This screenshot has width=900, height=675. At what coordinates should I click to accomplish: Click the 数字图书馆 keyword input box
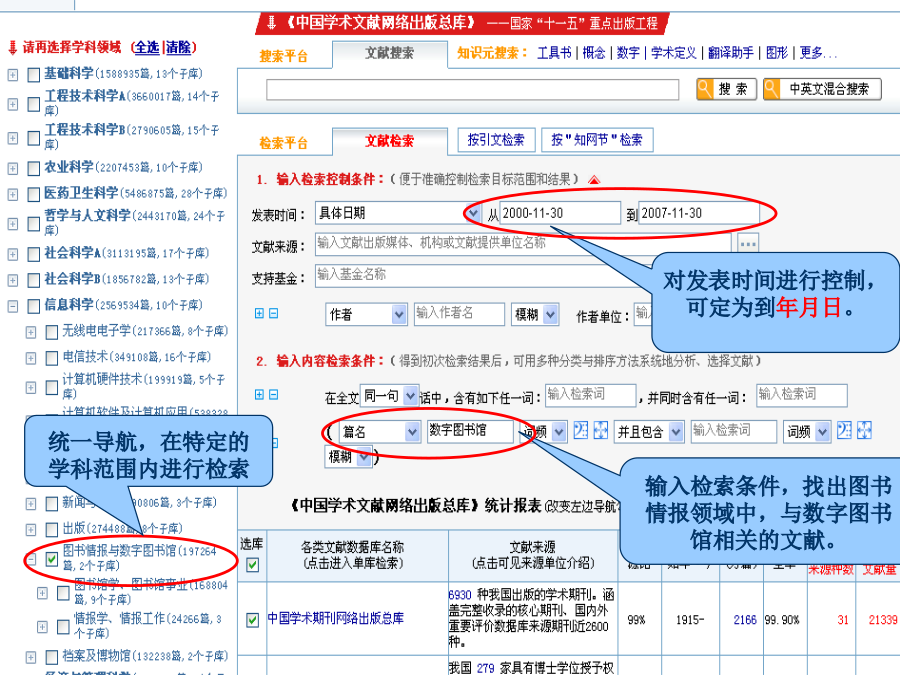470,431
